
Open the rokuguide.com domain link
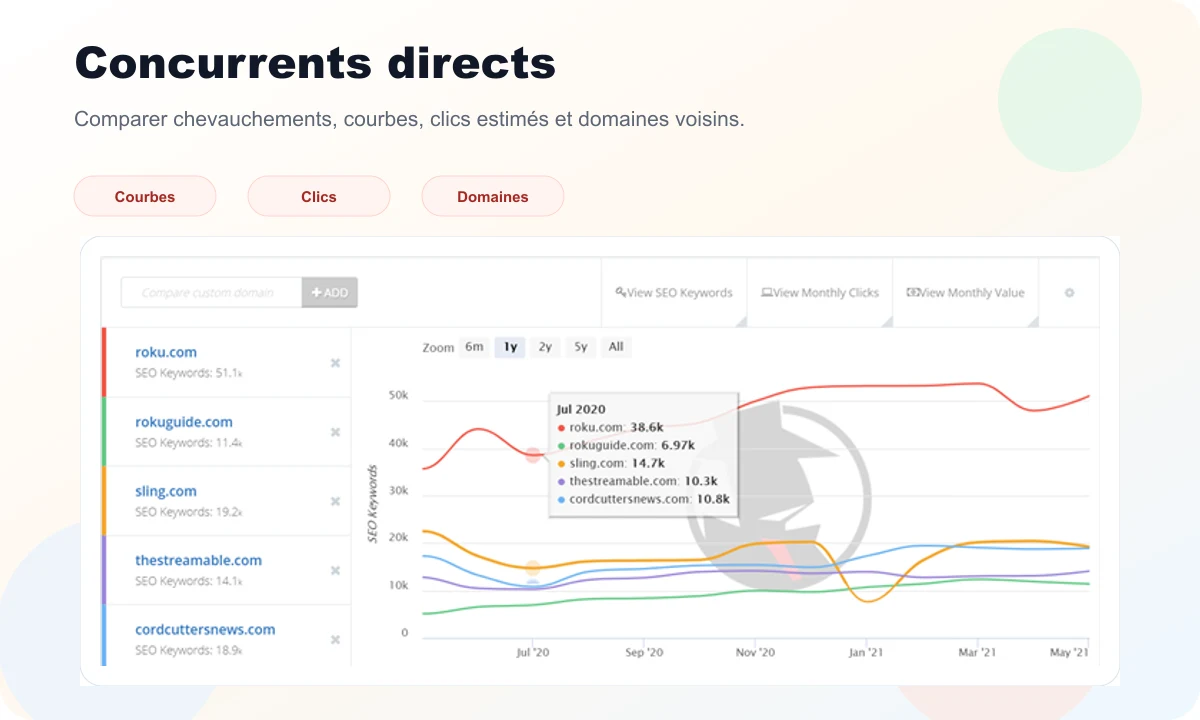click(x=184, y=422)
